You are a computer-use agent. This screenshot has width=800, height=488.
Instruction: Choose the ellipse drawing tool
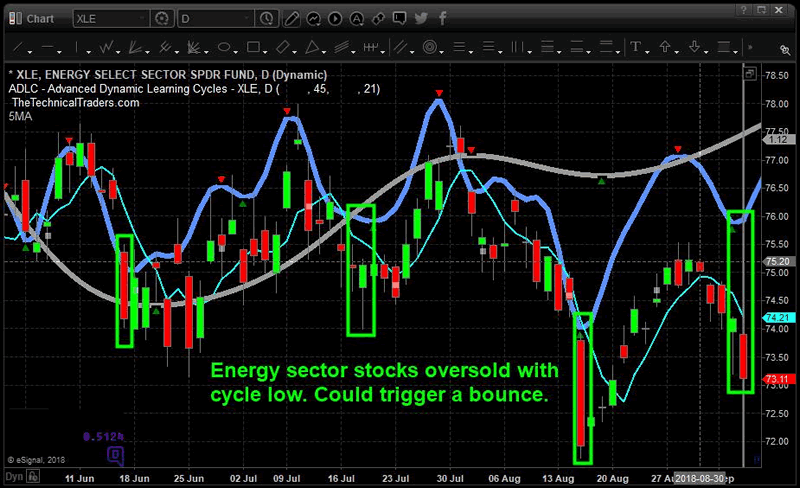225,46
